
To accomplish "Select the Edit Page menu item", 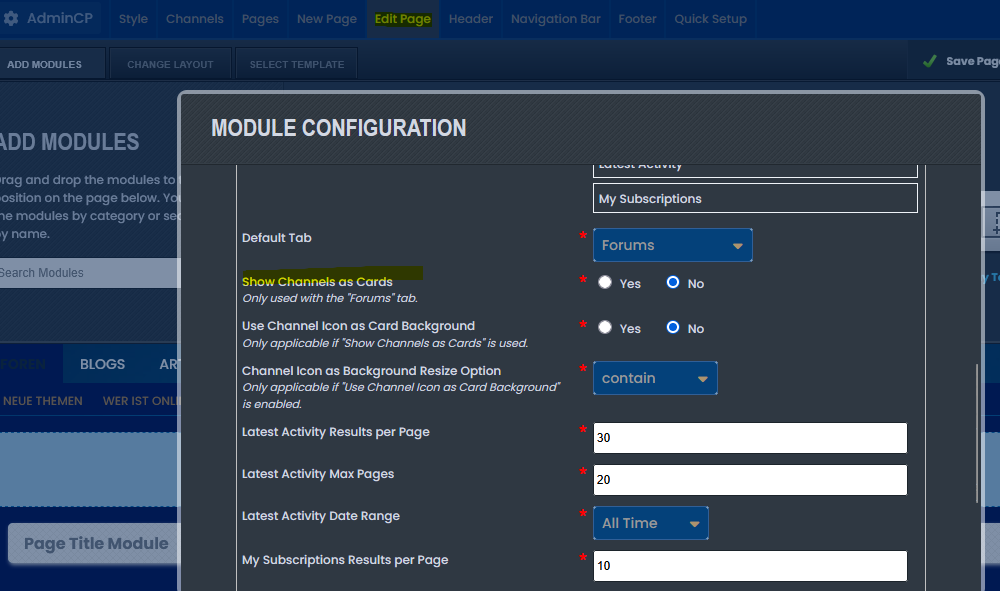I will click(402, 19).
